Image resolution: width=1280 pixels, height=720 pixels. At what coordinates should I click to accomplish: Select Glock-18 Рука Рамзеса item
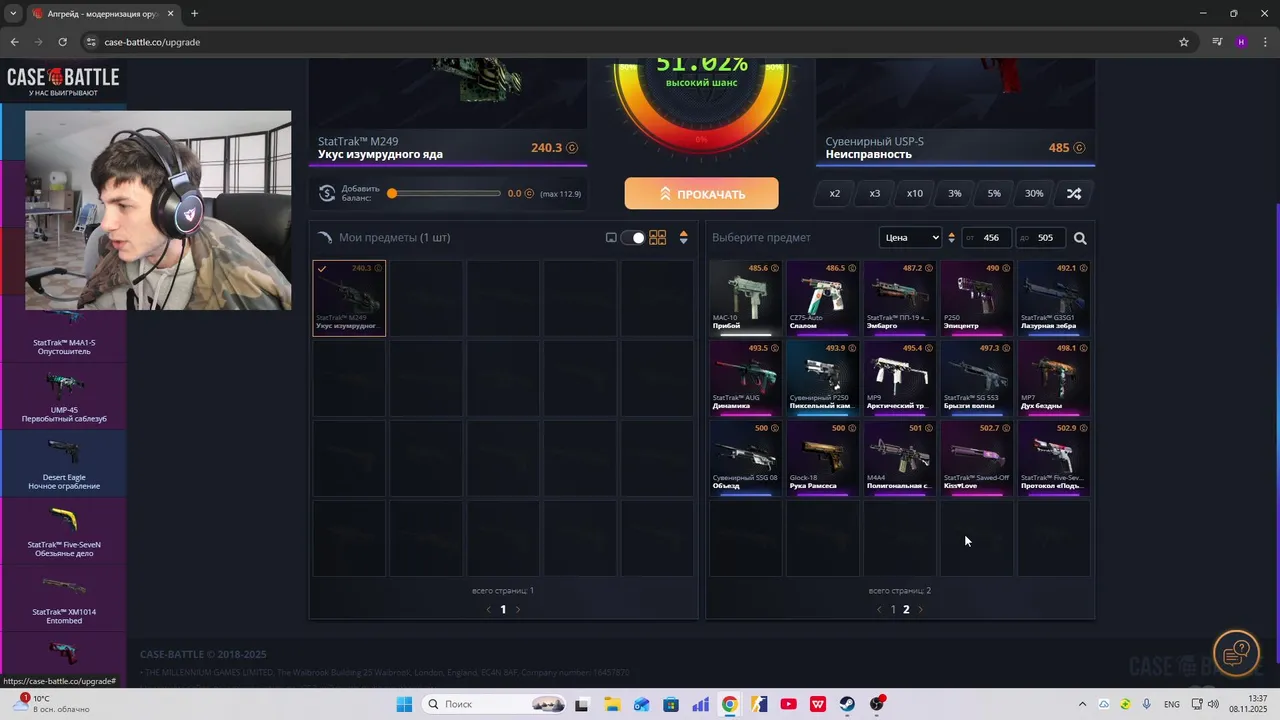[822, 458]
